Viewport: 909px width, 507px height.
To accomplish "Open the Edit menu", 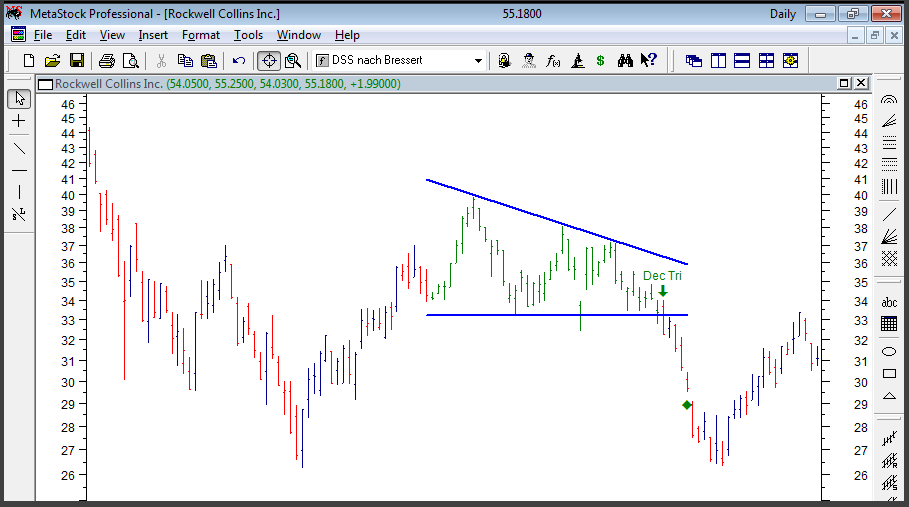I will click(76, 35).
